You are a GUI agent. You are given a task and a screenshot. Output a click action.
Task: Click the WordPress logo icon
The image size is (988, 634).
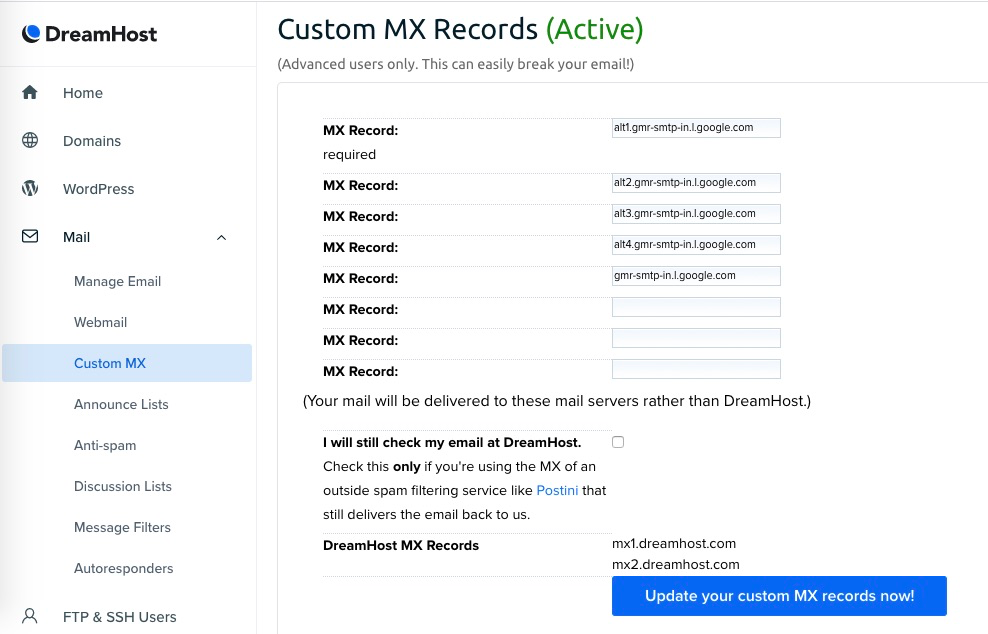(x=30, y=188)
